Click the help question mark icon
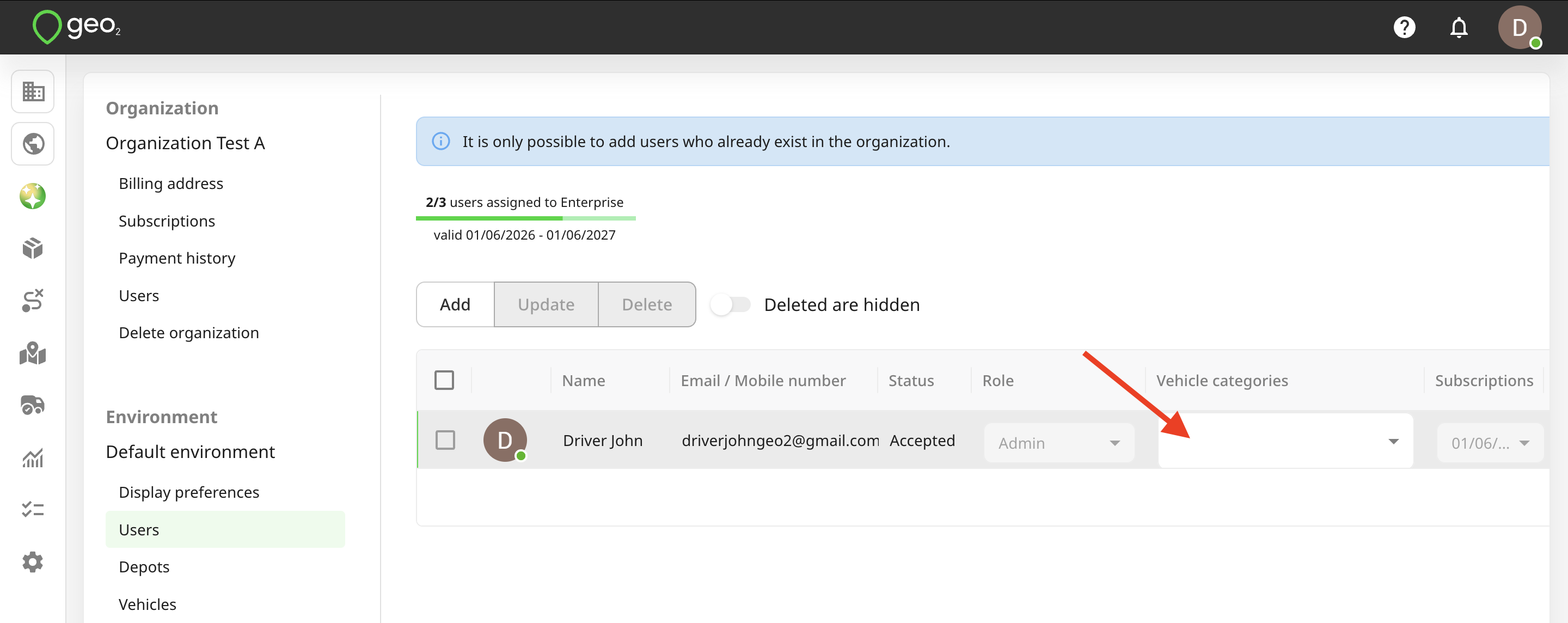 pyautogui.click(x=1404, y=27)
